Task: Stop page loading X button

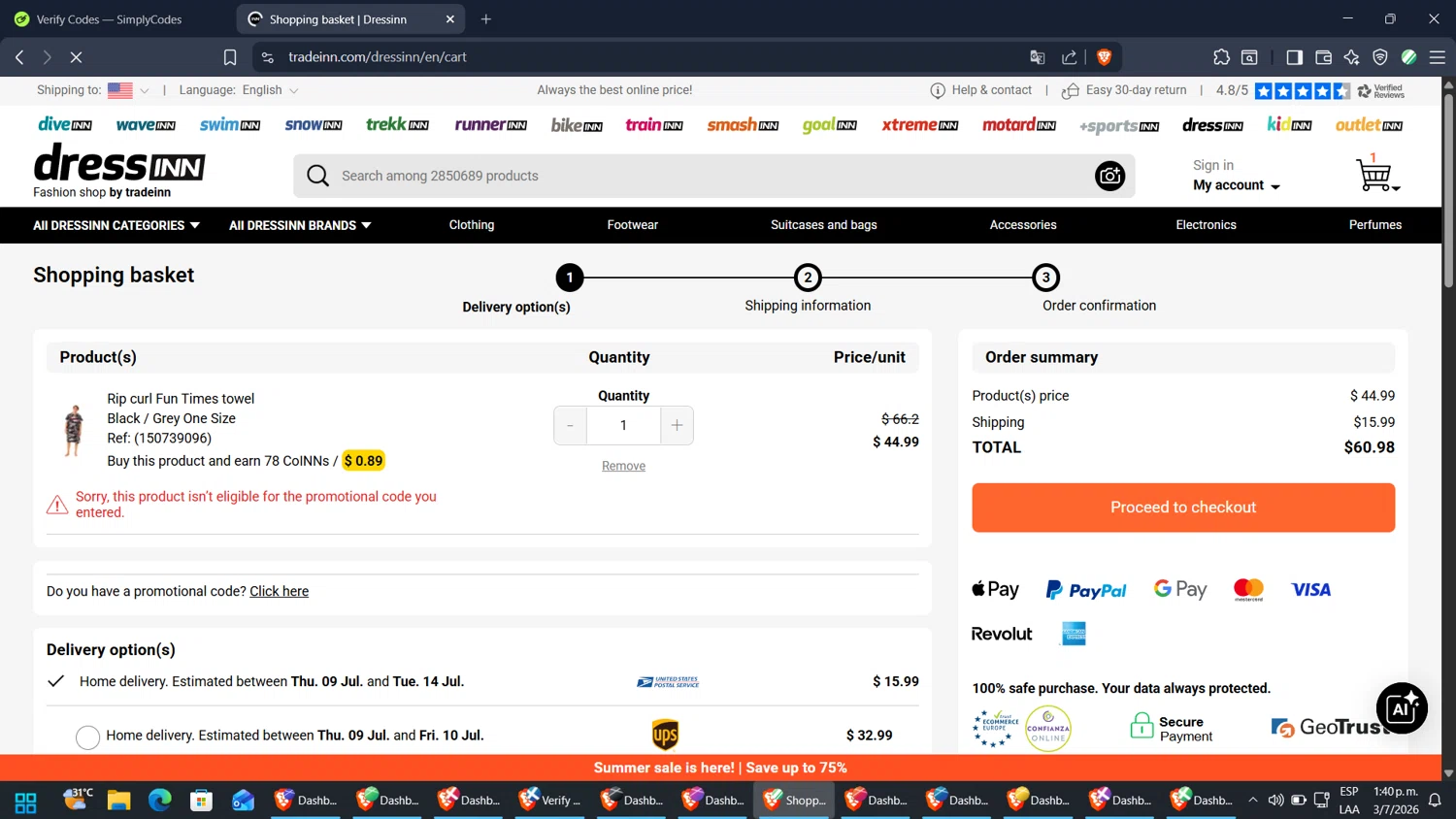Action: click(x=76, y=57)
